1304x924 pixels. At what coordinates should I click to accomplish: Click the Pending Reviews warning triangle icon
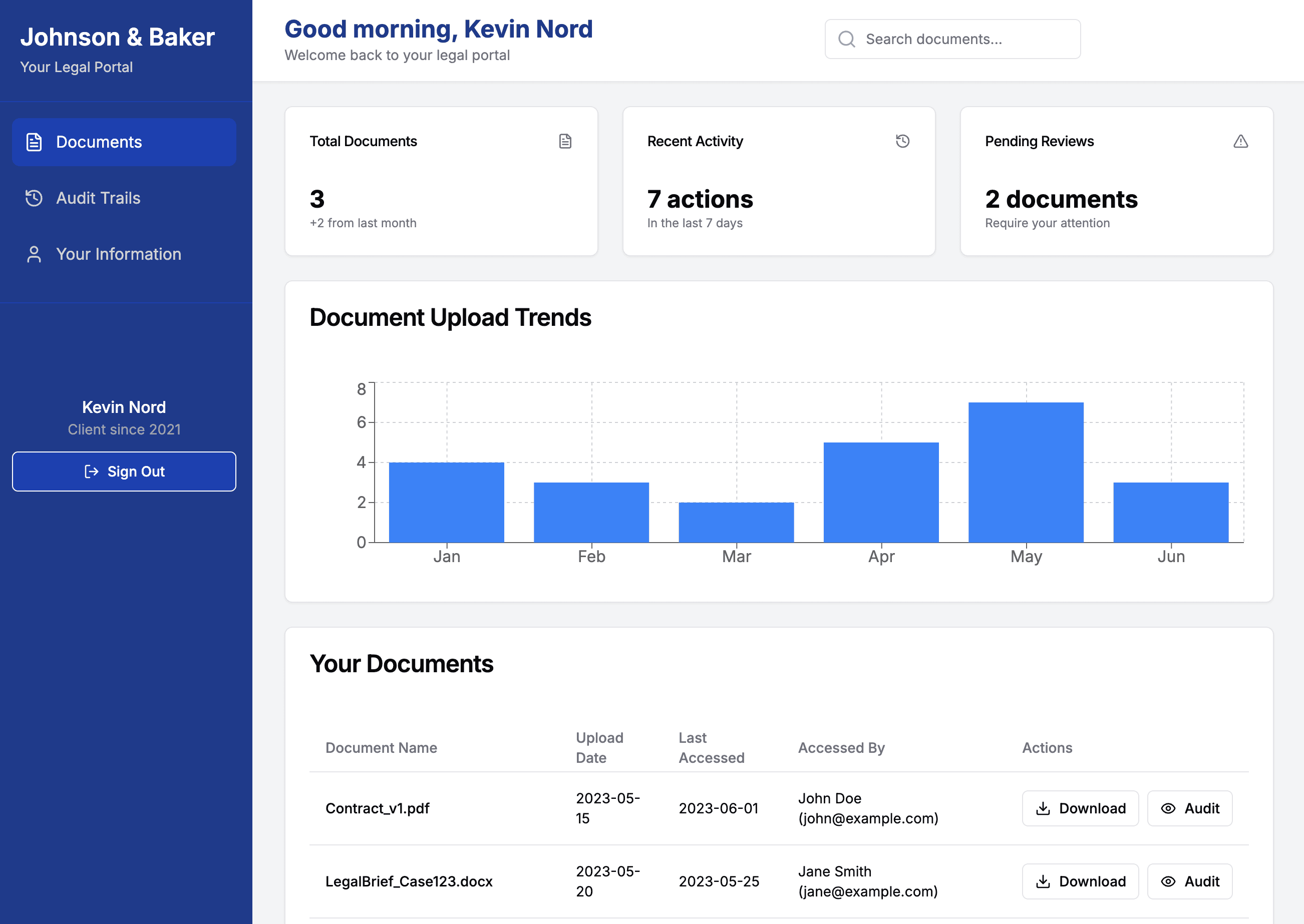tap(1241, 141)
